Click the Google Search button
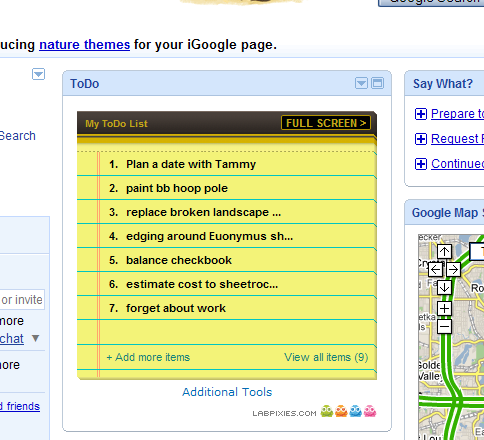Image resolution: width=484 pixels, height=440 pixels. coord(431,3)
